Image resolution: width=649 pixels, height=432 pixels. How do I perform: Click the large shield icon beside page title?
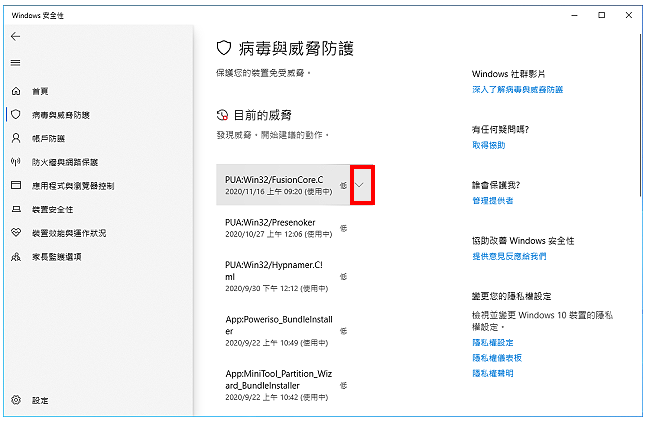click(x=224, y=48)
